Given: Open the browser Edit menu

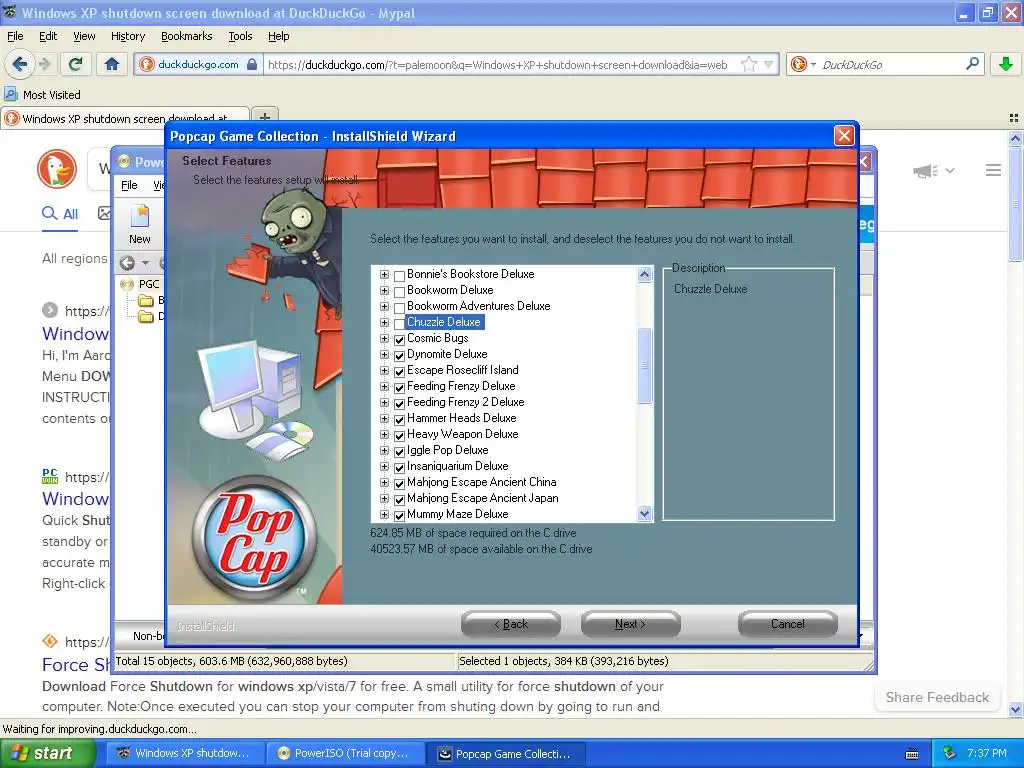Looking at the screenshot, I should 48,36.
